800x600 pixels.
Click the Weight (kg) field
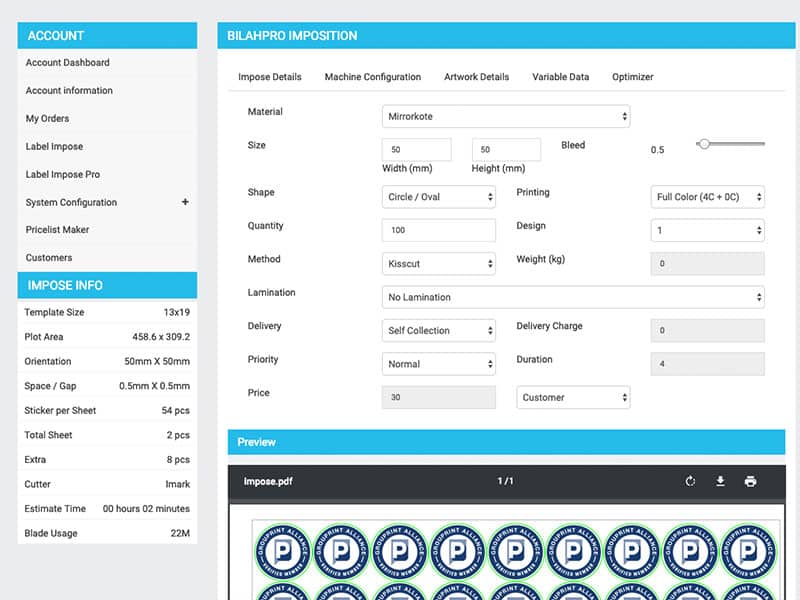point(707,264)
